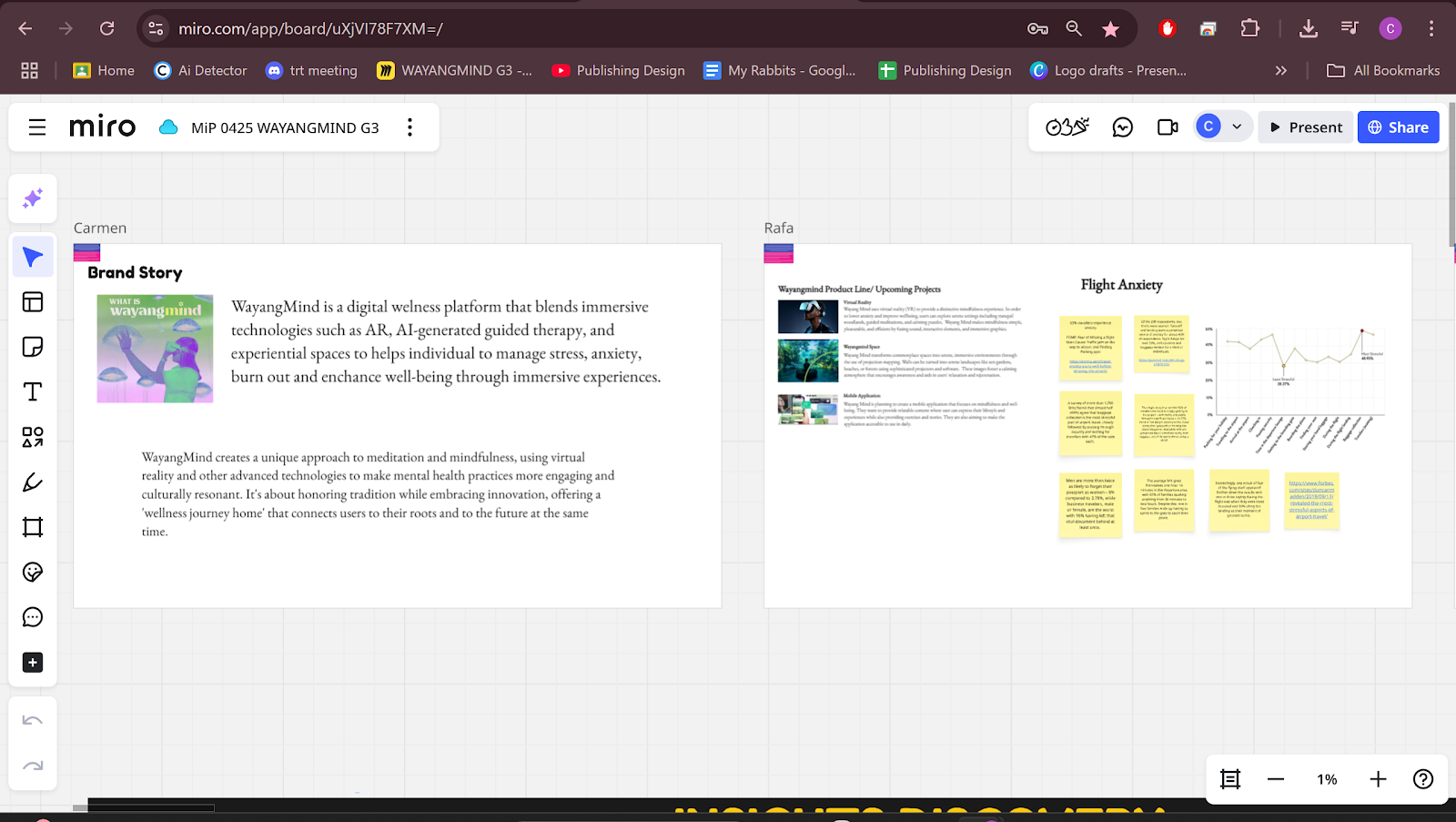Screen dimensions: 1456x822
Task: Open the activities and reactions icon
Action: tap(1067, 127)
